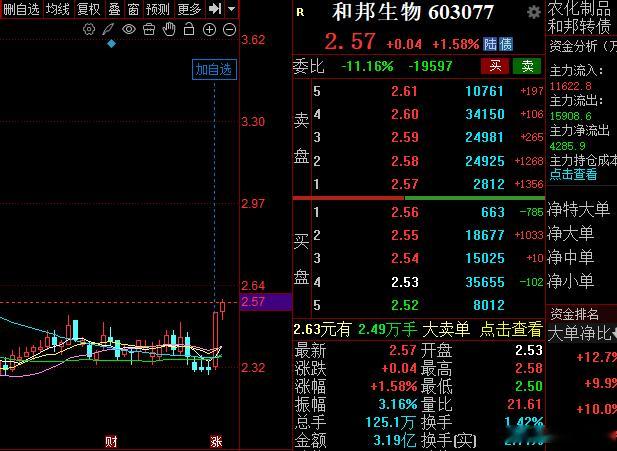This screenshot has width=617, height=451.
Task: Open the toolbar dropdown triangle arrow
Action: point(232,9)
